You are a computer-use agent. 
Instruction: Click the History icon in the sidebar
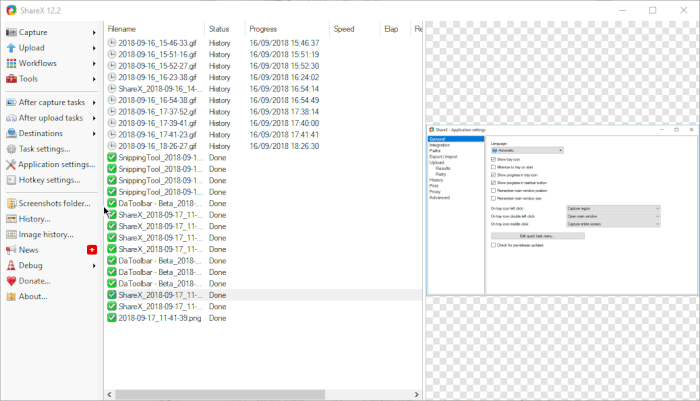11,219
